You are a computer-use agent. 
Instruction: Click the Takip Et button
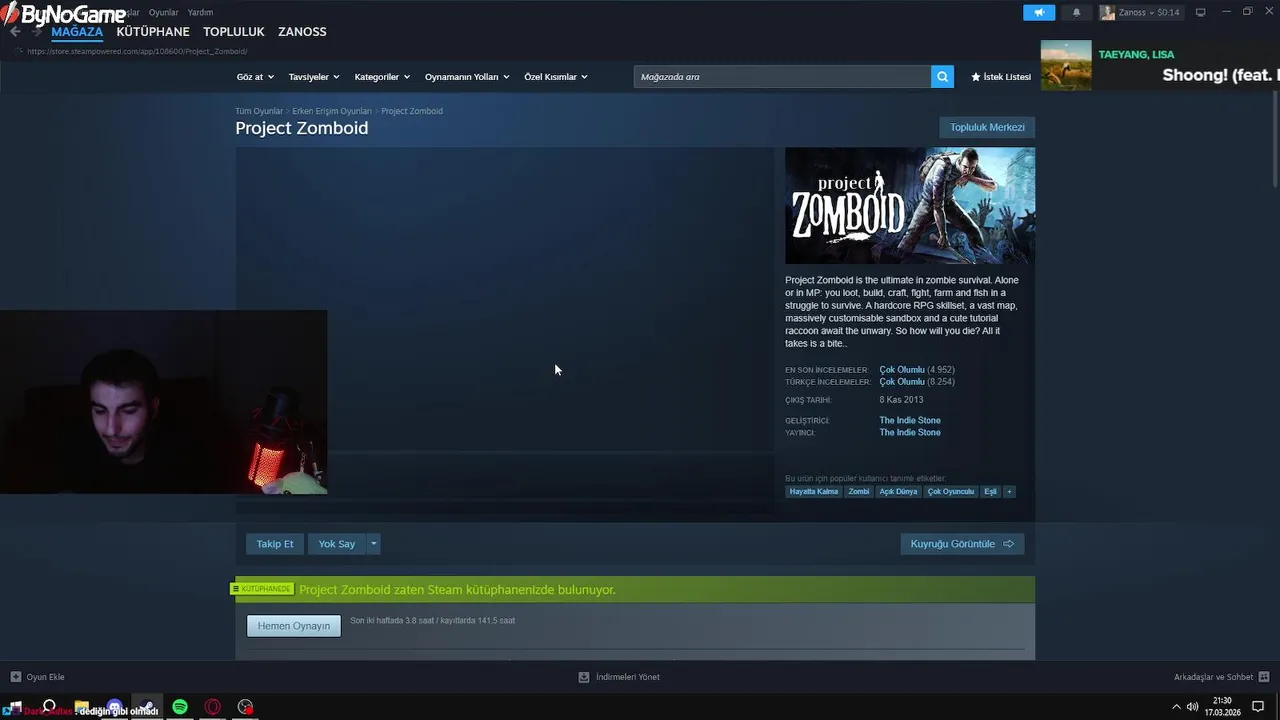coord(275,544)
